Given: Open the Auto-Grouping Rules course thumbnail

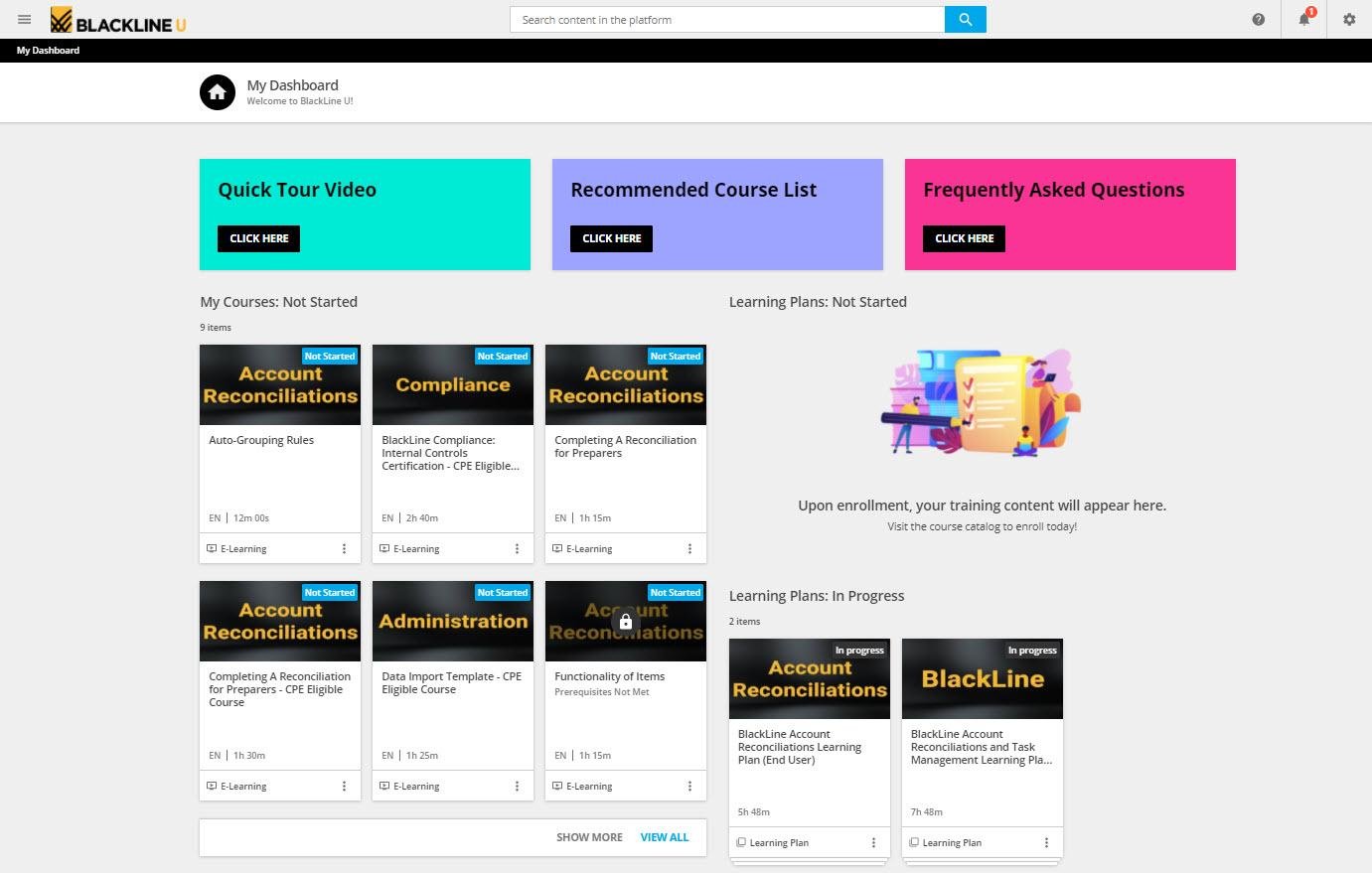Looking at the screenshot, I should coord(280,384).
